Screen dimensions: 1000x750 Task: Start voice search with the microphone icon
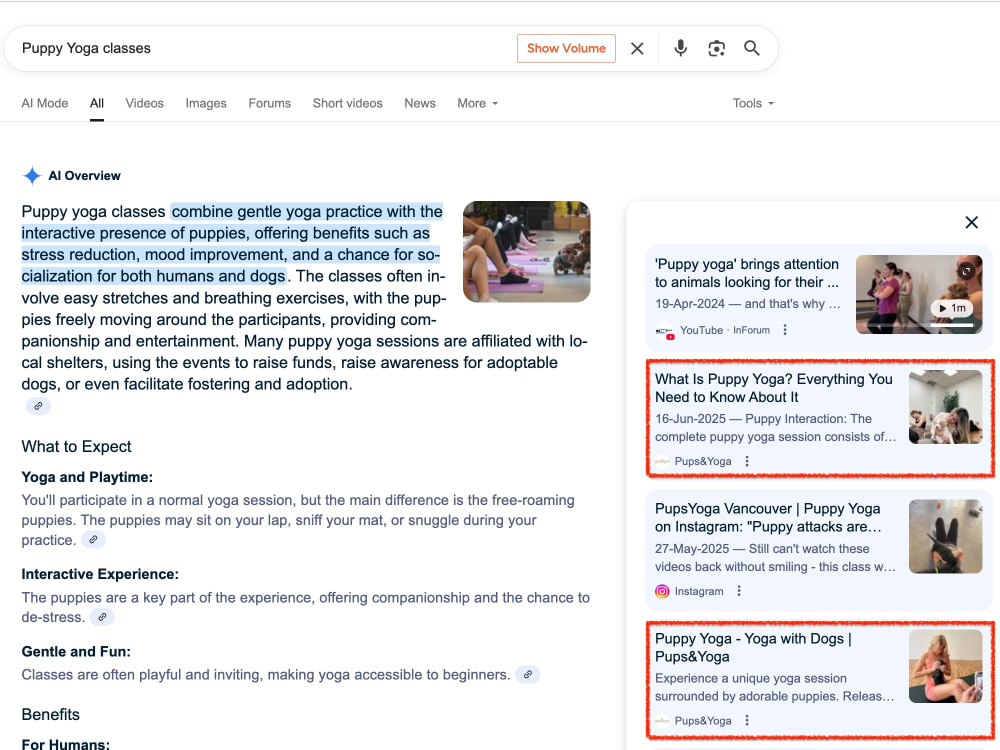(680, 48)
